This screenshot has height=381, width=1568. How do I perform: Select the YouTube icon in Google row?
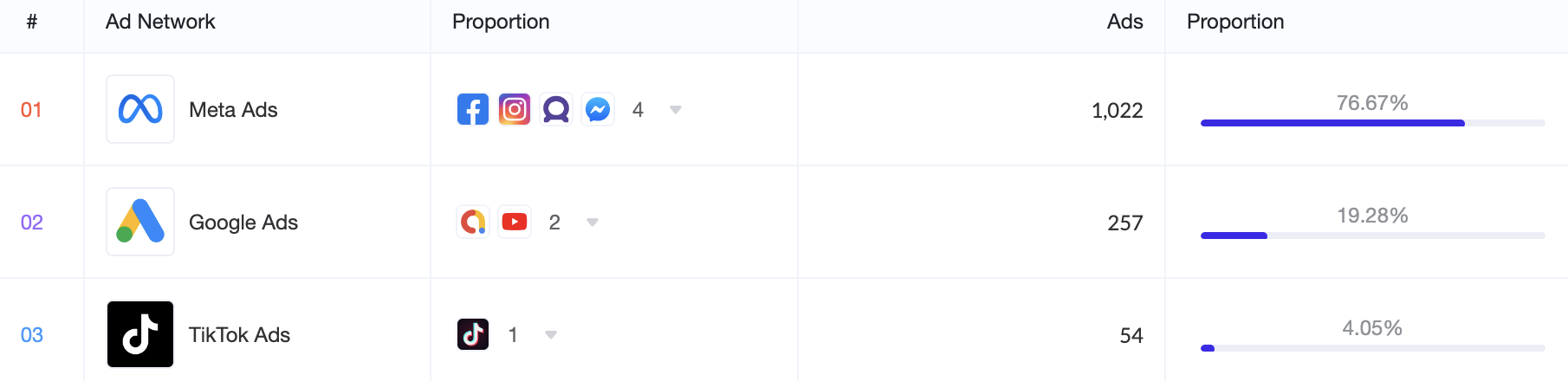click(515, 222)
